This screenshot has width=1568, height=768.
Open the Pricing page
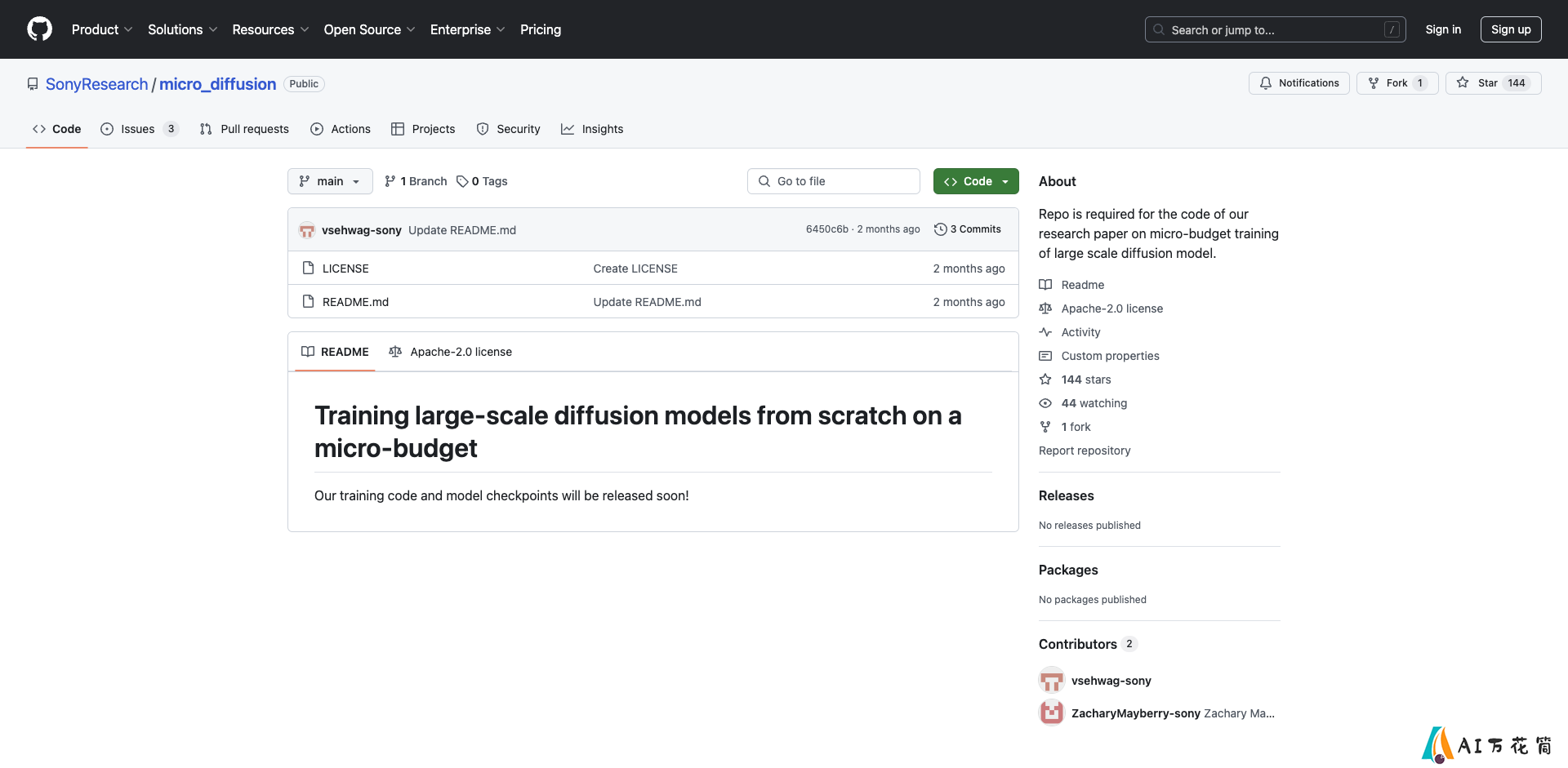pyautogui.click(x=541, y=29)
